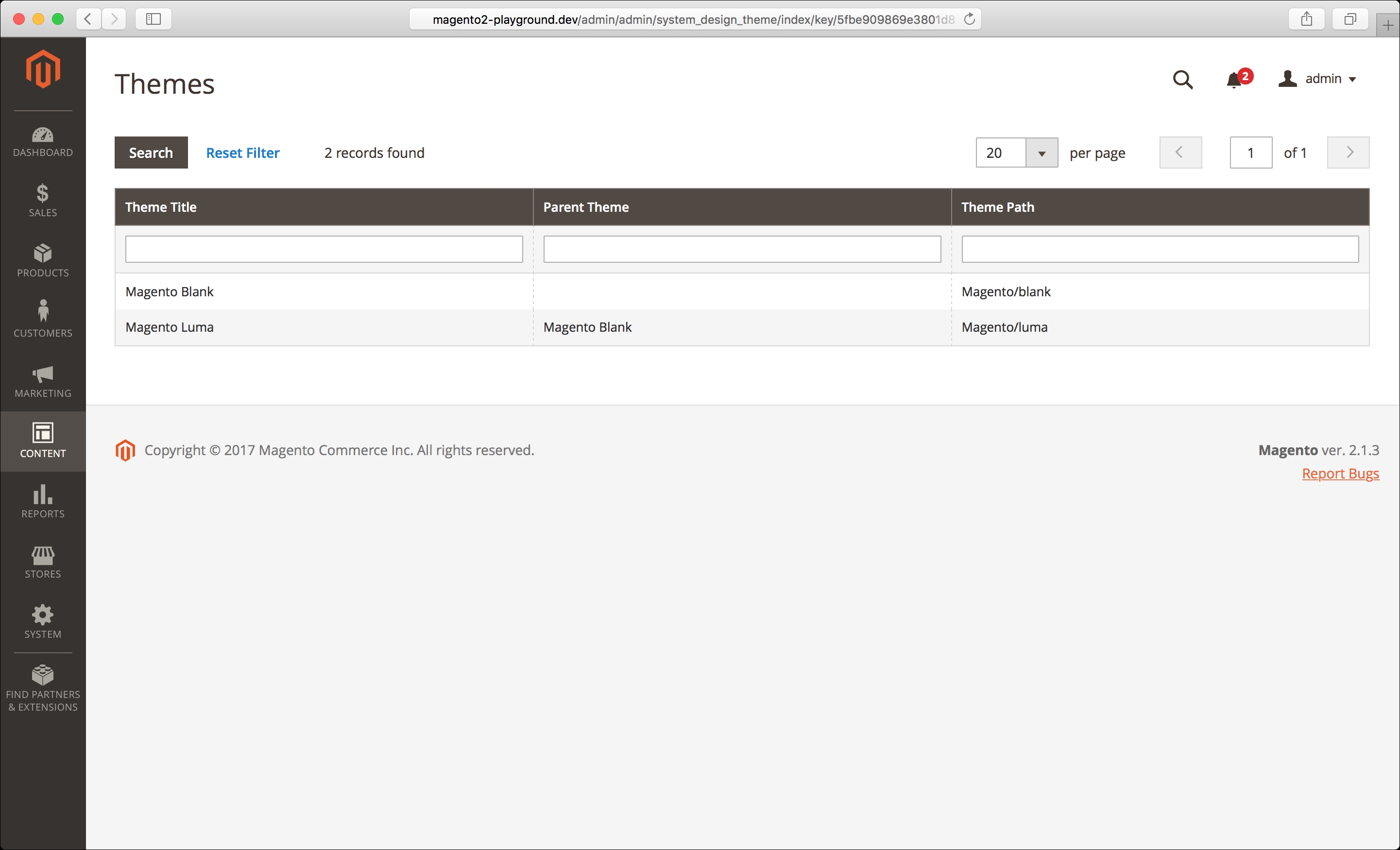Open the Marketing menu
The height and width of the screenshot is (850, 1400).
click(43, 381)
